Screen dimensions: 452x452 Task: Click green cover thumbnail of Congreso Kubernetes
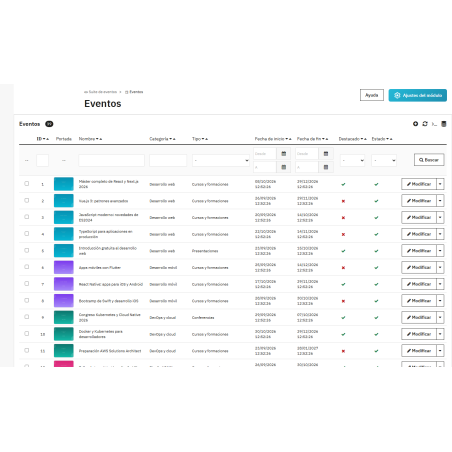[64, 317]
